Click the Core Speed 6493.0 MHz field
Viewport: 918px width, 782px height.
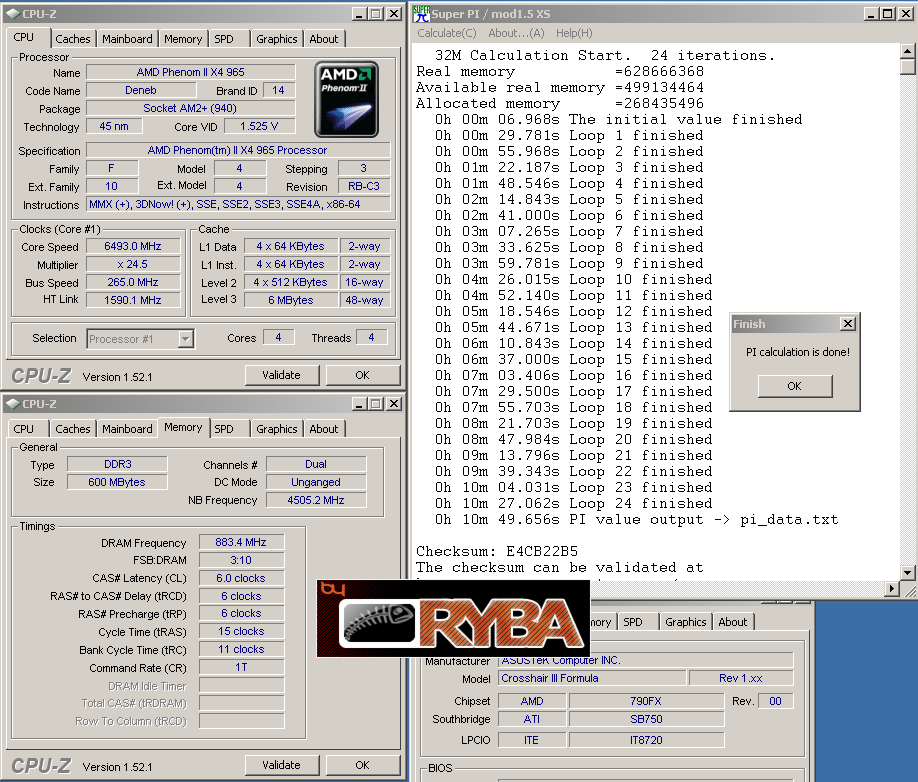(132, 247)
